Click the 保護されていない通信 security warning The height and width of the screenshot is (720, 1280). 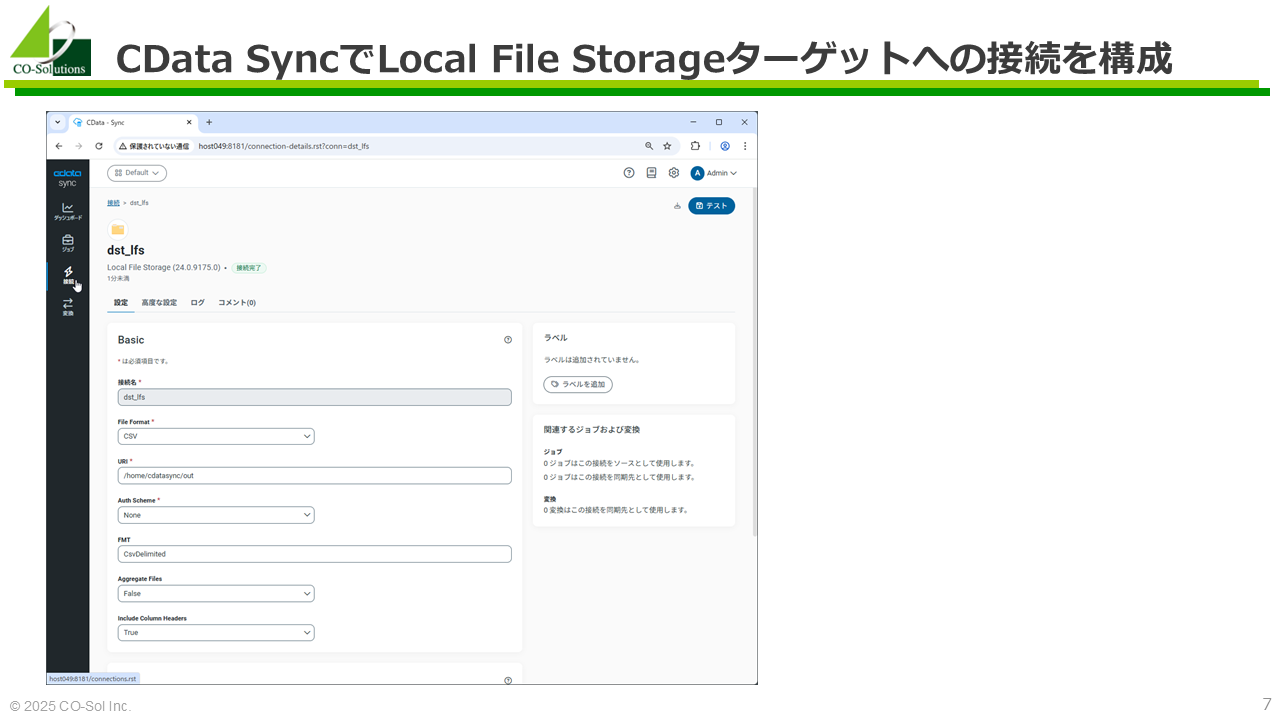coord(154,146)
